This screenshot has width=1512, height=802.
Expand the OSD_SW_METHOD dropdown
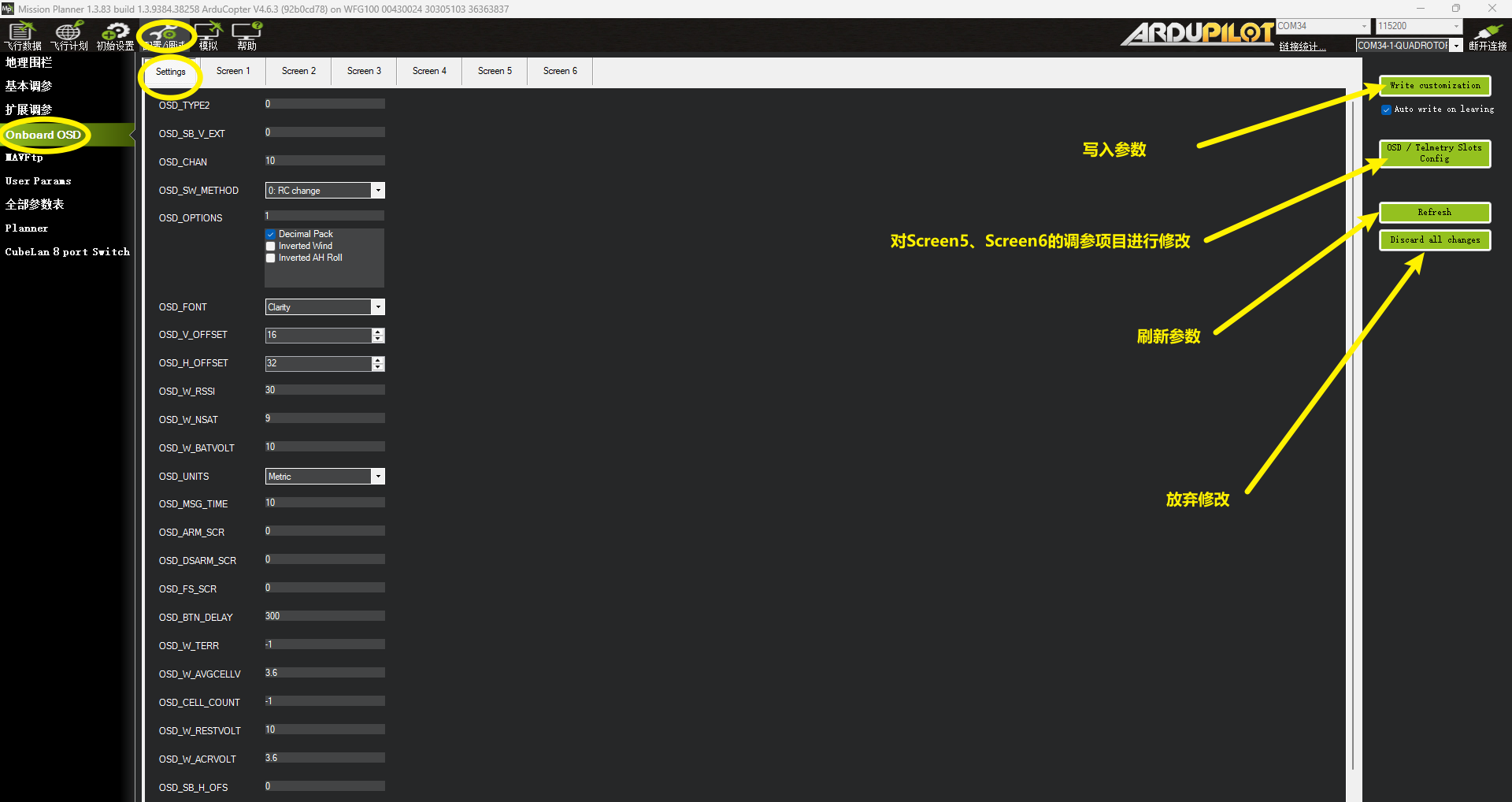click(x=378, y=191)
